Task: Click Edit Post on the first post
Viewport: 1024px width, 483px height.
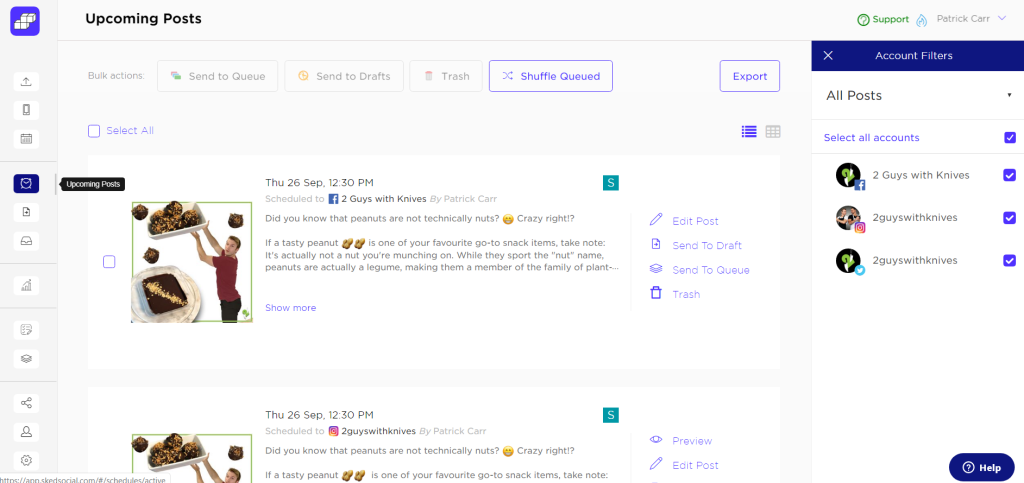Action: point(694,221)
